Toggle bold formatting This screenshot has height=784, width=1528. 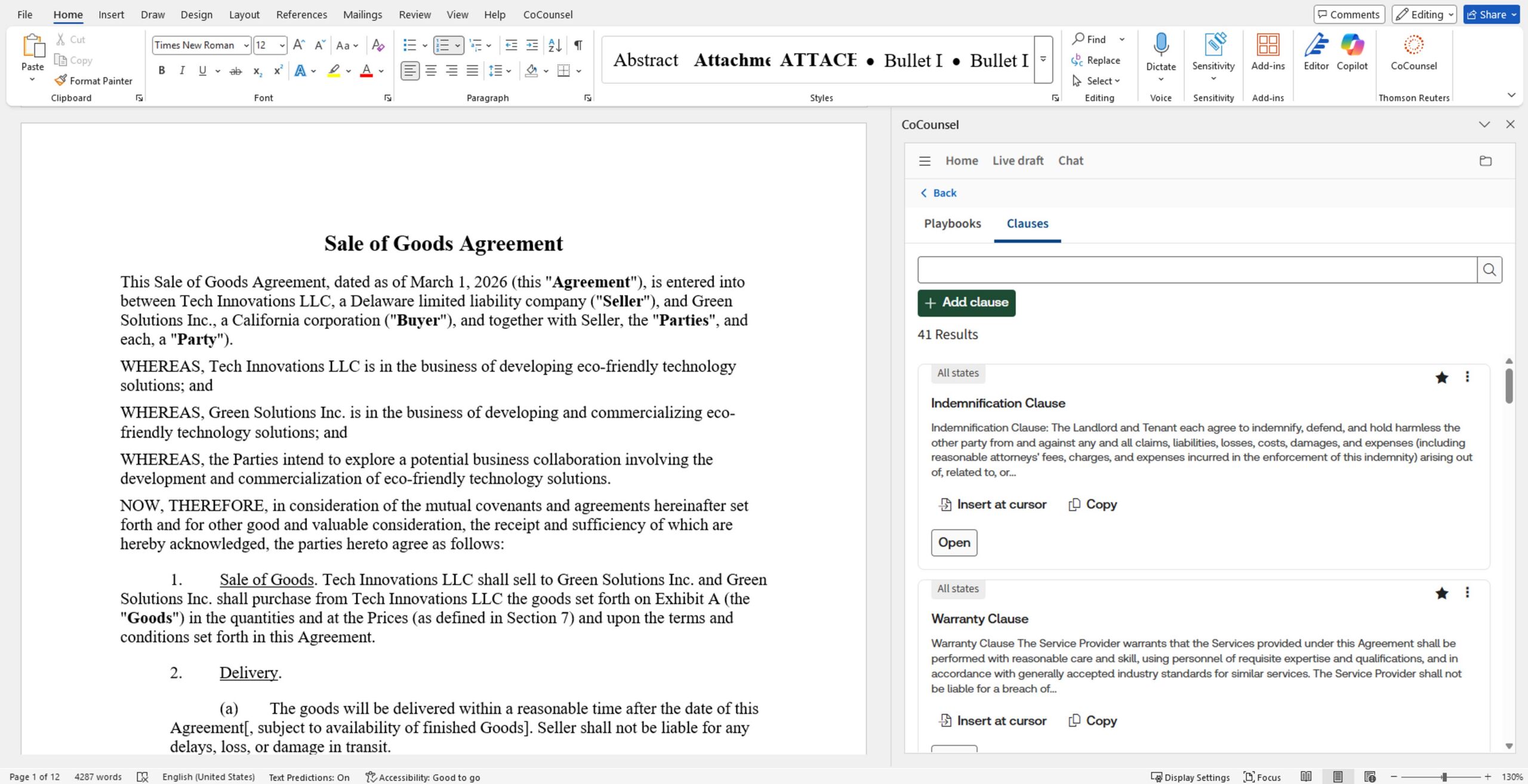pyautogui.click(x=161, y=71)
